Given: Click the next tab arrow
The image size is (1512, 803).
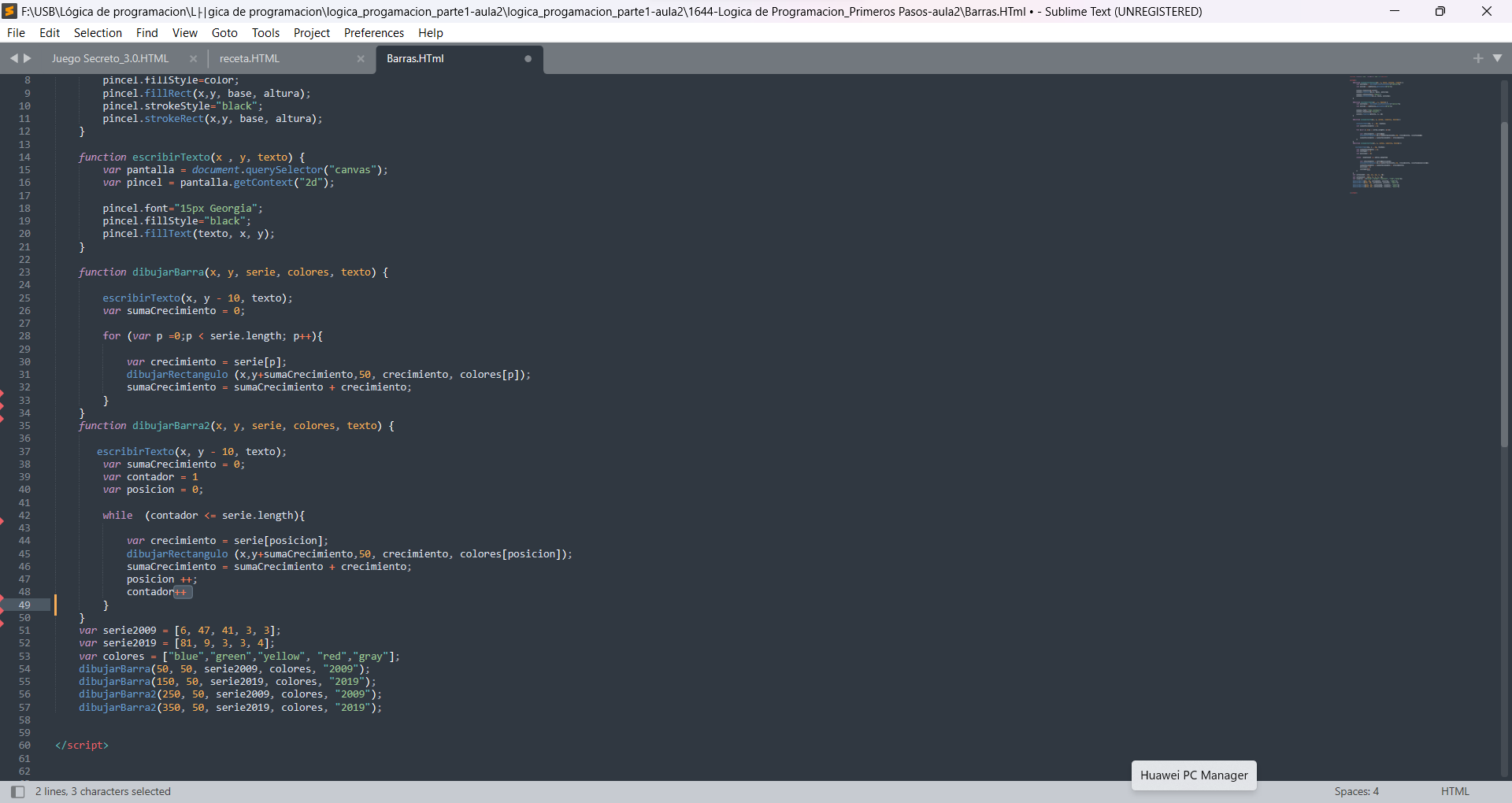Looking at the screenshot, I should (x=28, y=58).
